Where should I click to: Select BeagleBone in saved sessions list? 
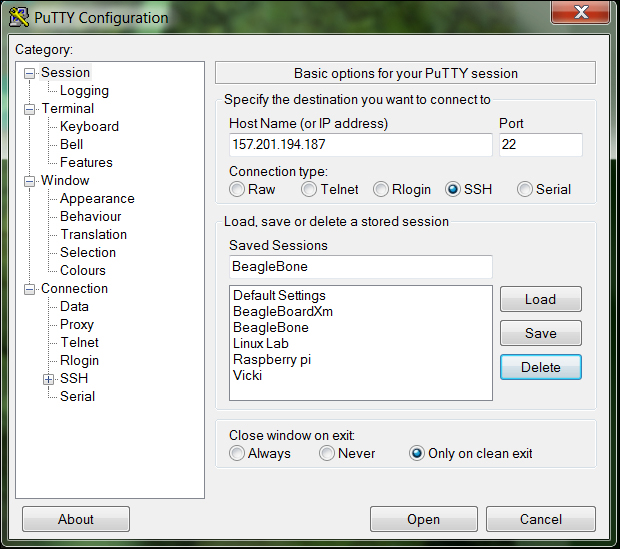coord(271,328)
